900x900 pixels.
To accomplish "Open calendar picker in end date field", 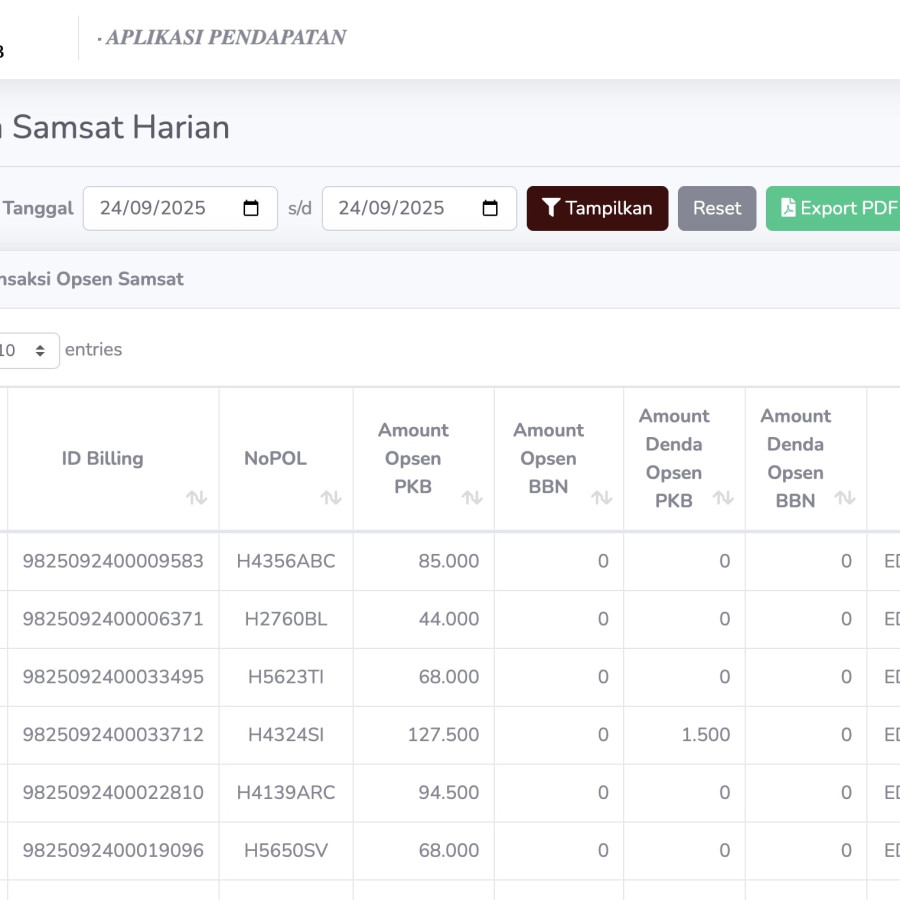I will tap(490, 208).
